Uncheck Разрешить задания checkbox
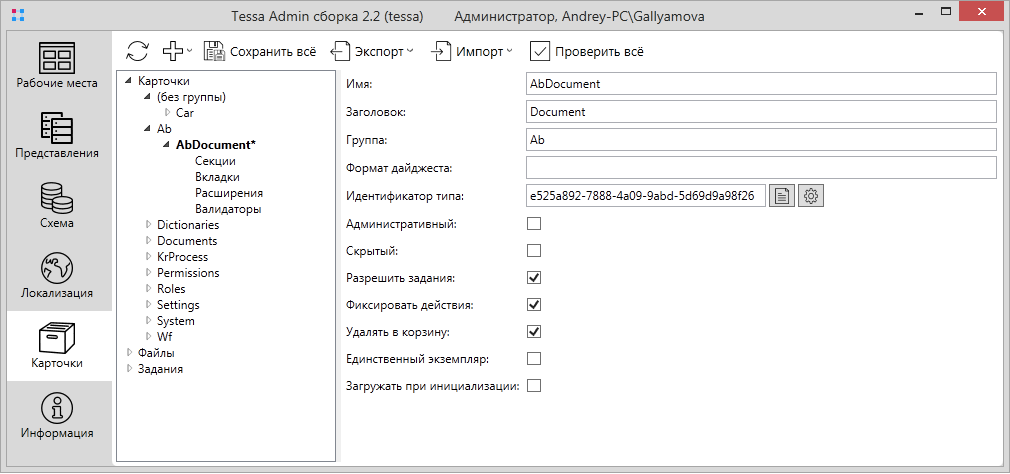This screenshot has width=1010, height=474. click(x=534, y=278)
